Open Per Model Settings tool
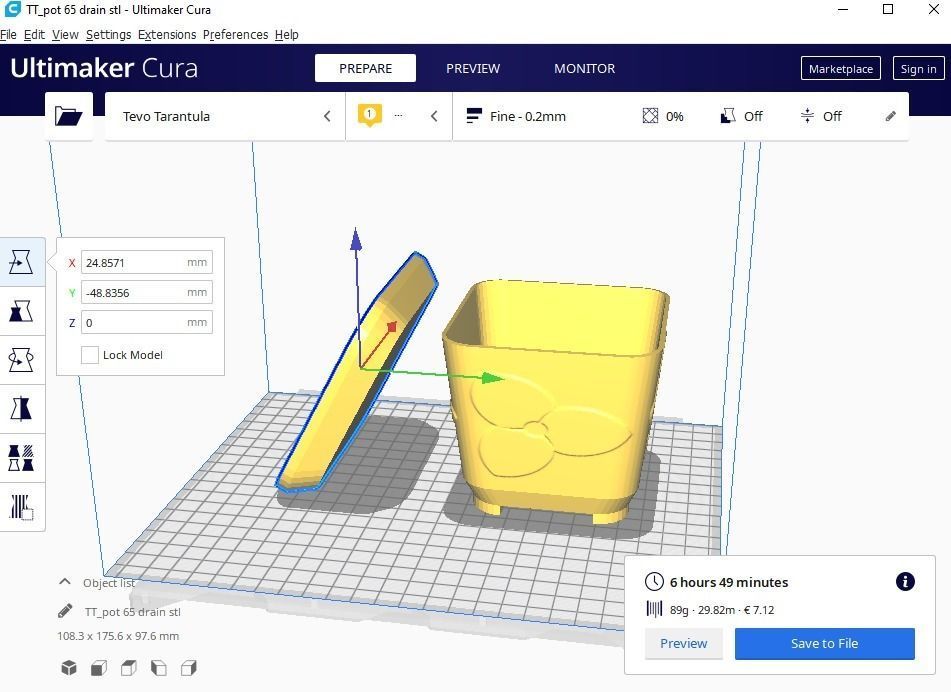This screenshot has height=692, width=951. [21, 458]
